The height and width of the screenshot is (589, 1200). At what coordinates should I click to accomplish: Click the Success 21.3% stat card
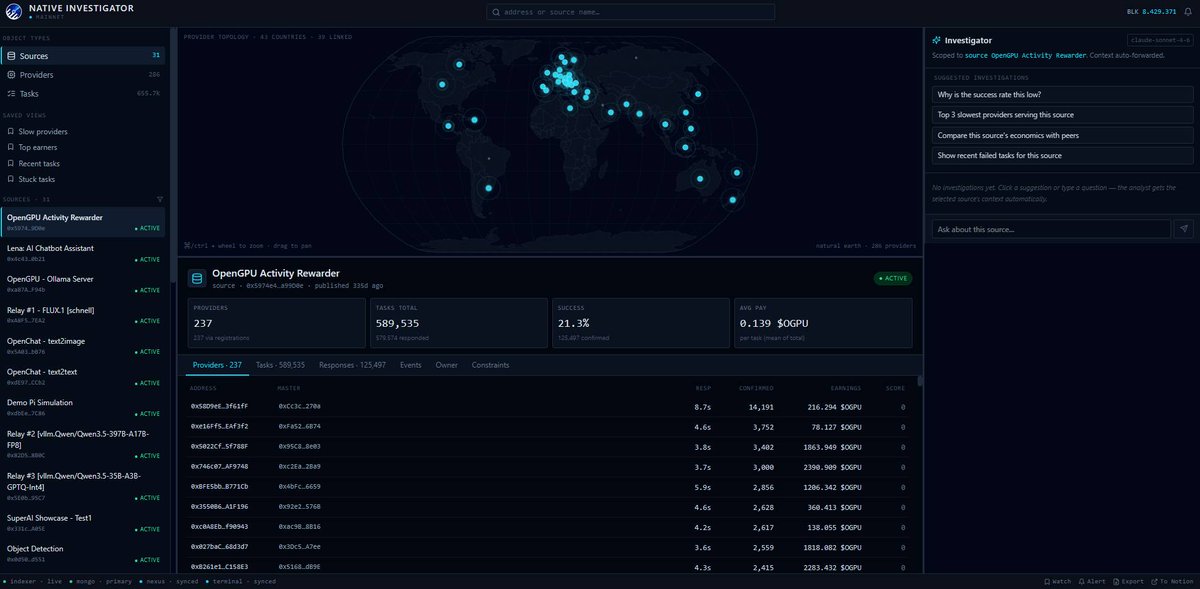pos(639,322)
